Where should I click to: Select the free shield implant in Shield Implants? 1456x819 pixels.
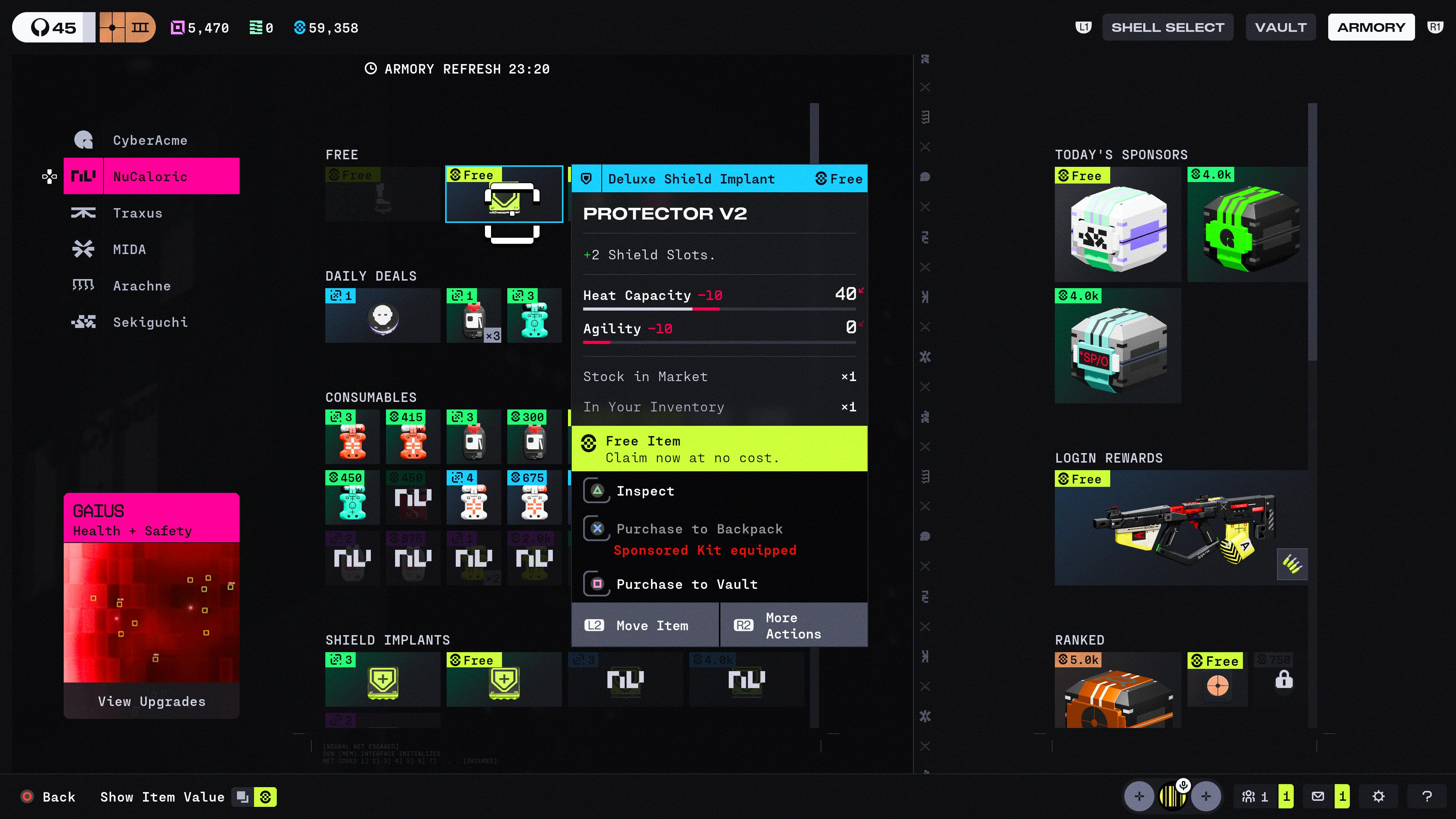(504, 679)
